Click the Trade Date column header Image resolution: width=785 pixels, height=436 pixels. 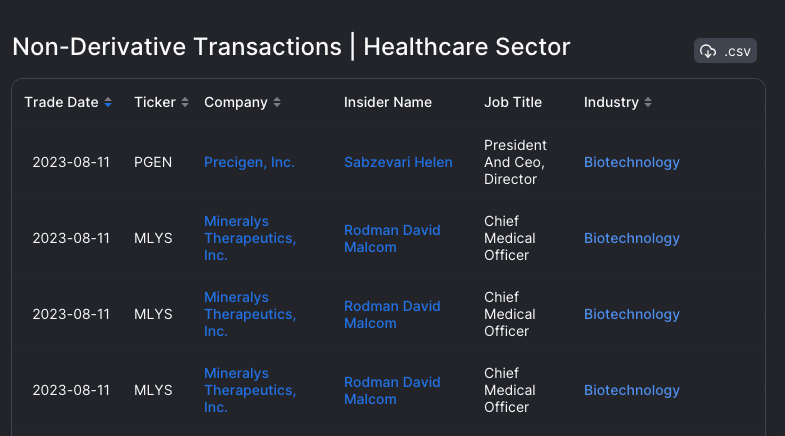click(x=62, y=102)
